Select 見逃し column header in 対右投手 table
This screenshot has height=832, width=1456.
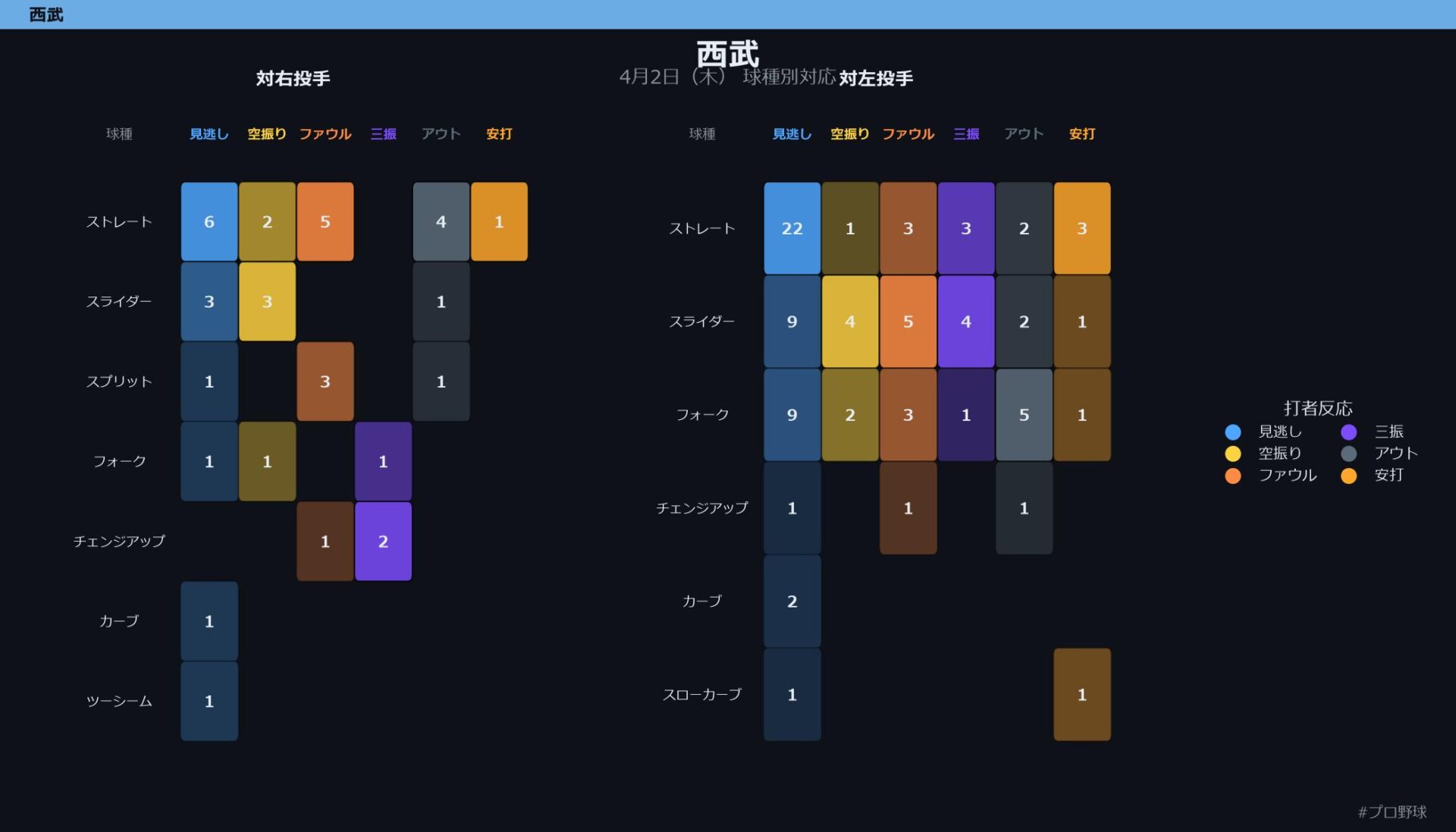pyautogui.click(x=209, y=133)
